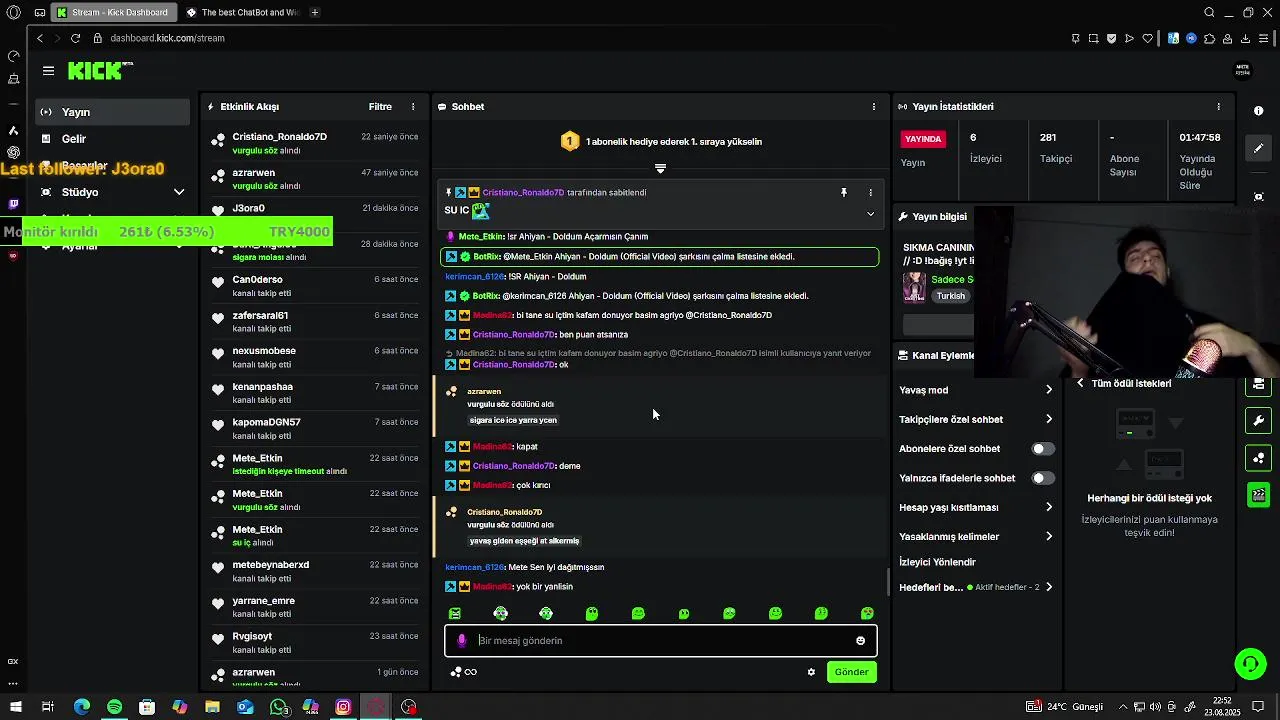Viewport: 1280px width, 720px height.
Task: Click İzleyici Yönlendir option
Action: (937, 562)
